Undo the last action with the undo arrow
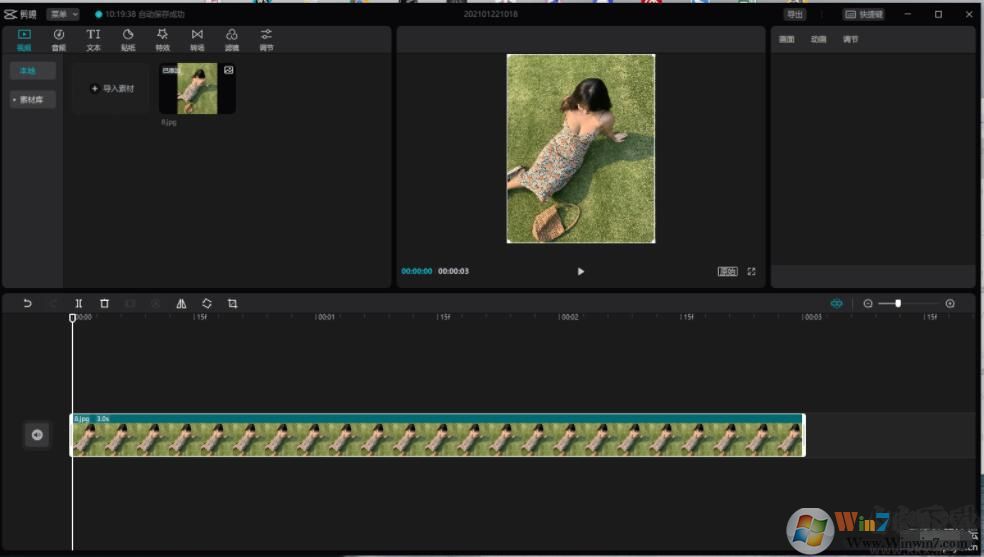This screenshot has height=557, width=984. click(x=27, y=303)
